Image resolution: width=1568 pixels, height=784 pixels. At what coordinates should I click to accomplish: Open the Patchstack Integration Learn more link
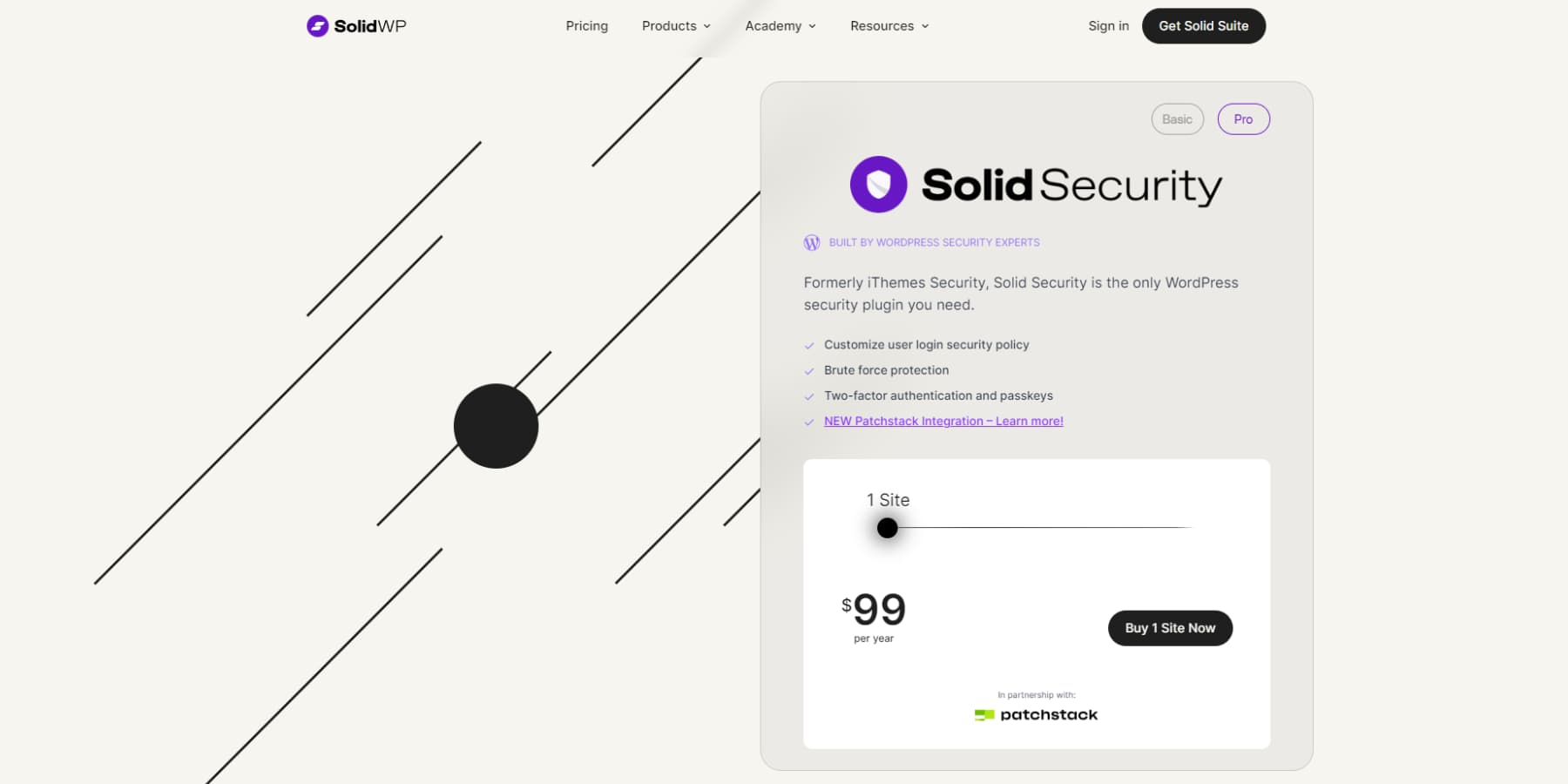pyautogui.click(x=943, y=421)
